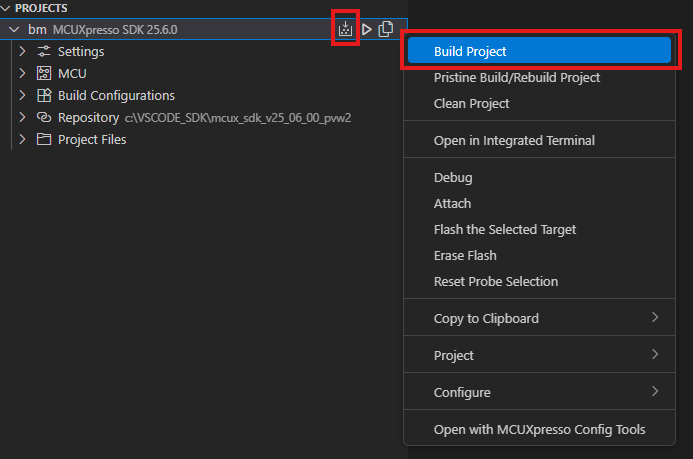Select the MCU tree row label
This screenshot has height=459, width=693.
click(72, 73)
